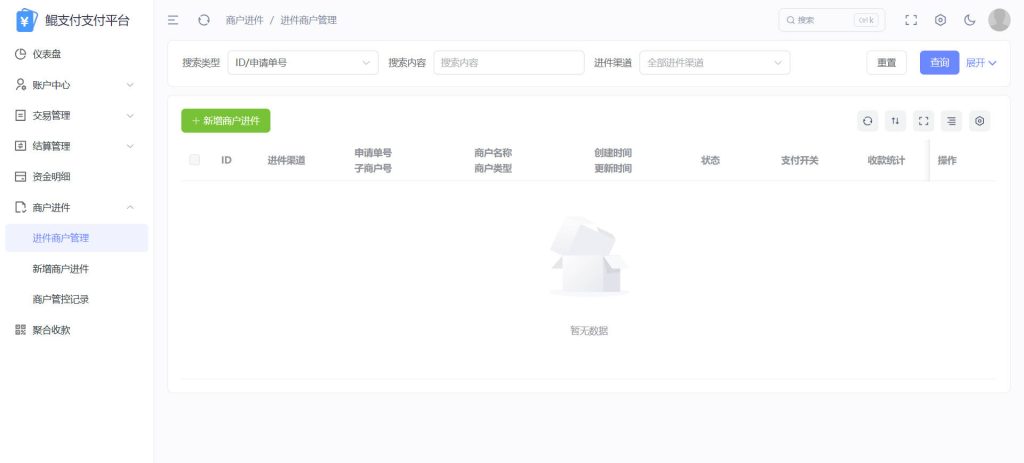1024x463 pixels.
Task: Open the 搜索类型 ID/申请单号 dropdown
Action: click(x=303, y=63)
